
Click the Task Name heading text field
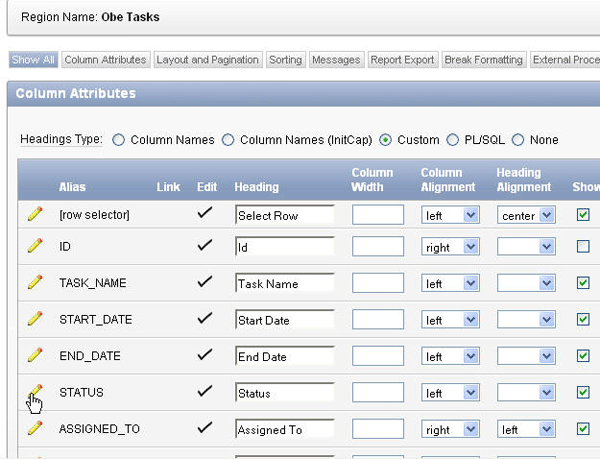coord(284,283)
